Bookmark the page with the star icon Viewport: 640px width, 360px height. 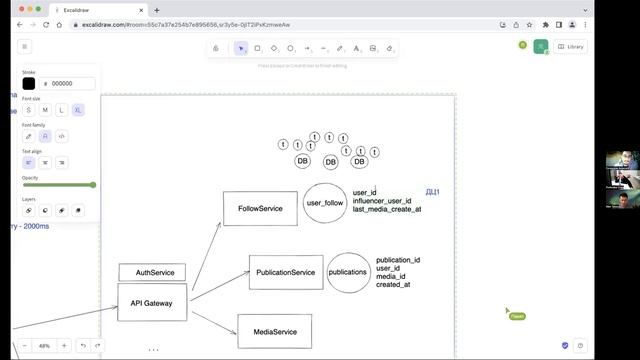(x=529, y=25)
